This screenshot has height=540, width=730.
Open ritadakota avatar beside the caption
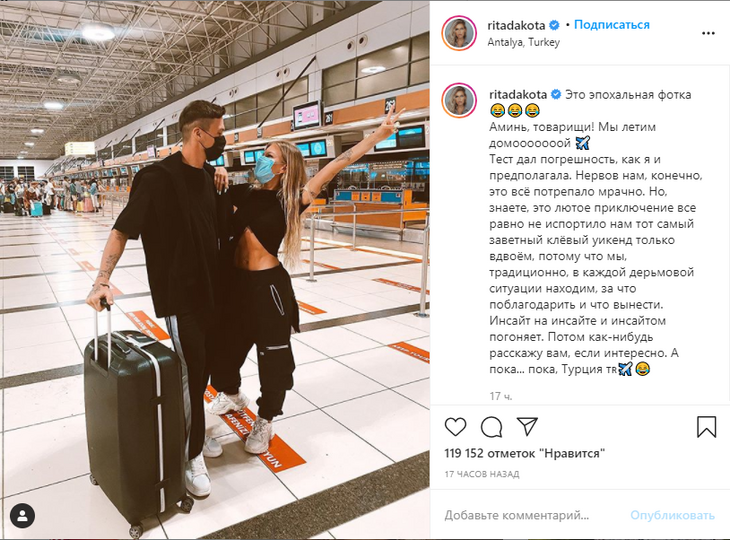459,100
